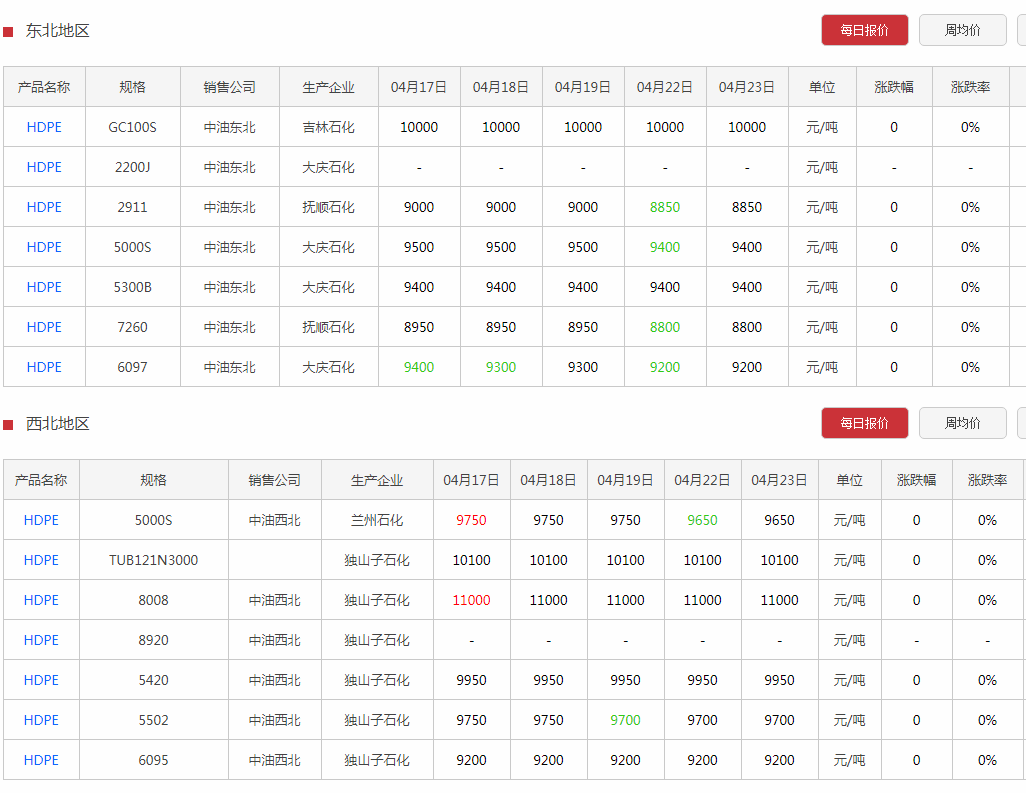Screen dimensions: 1026x793
Task: Click 销售公司 header in 西北地区 table
Action: [275, 480]
